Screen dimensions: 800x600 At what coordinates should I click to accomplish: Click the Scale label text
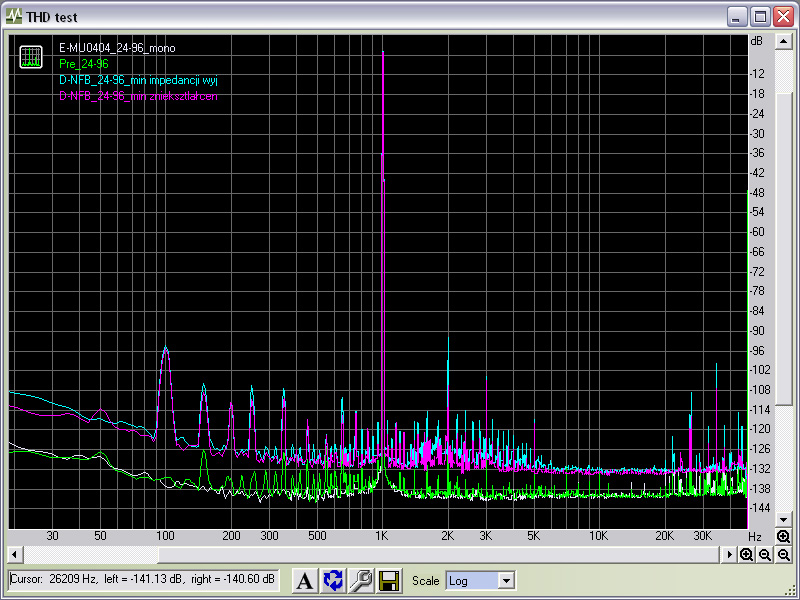pos(426,581)
